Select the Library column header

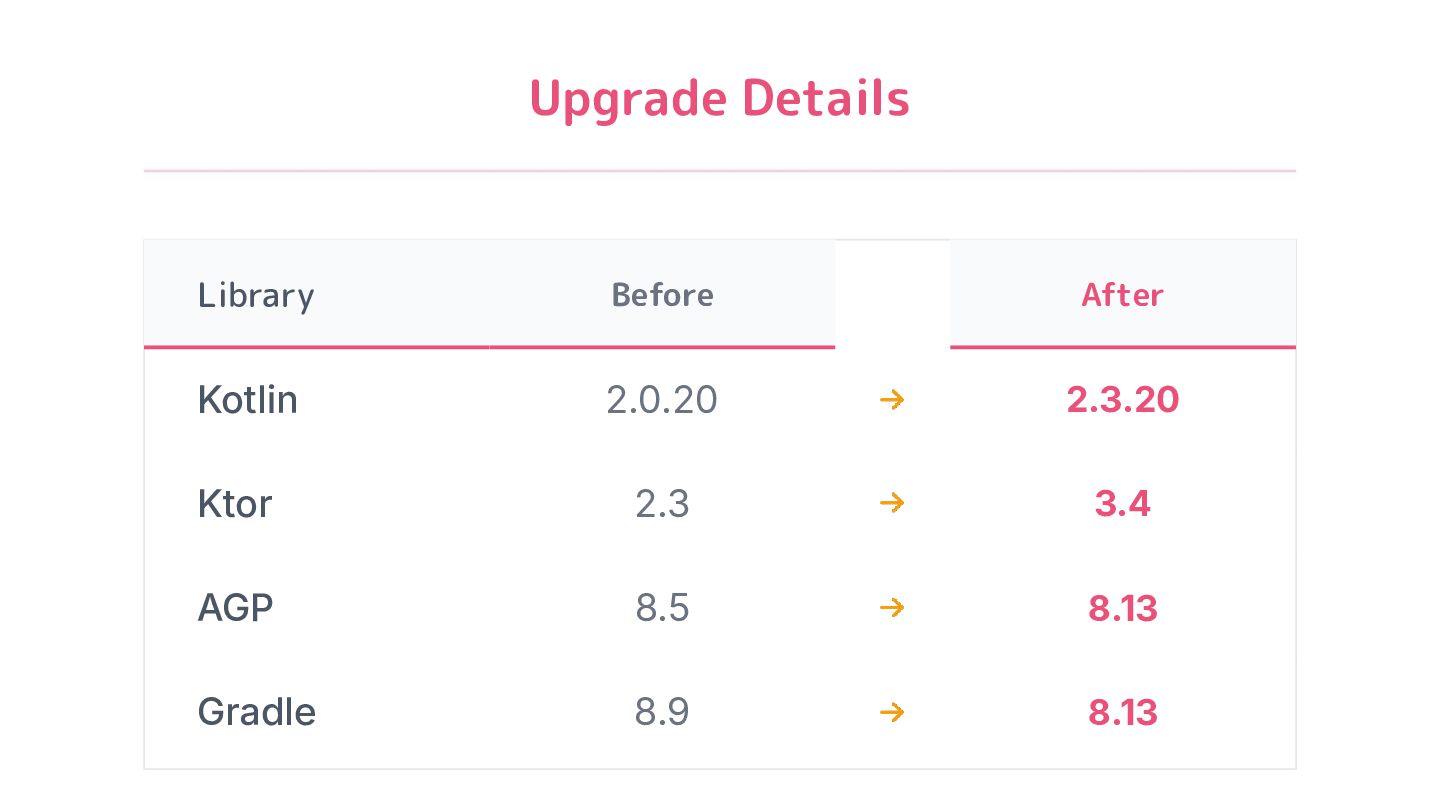pyautogui.click(x=256, y=295)
